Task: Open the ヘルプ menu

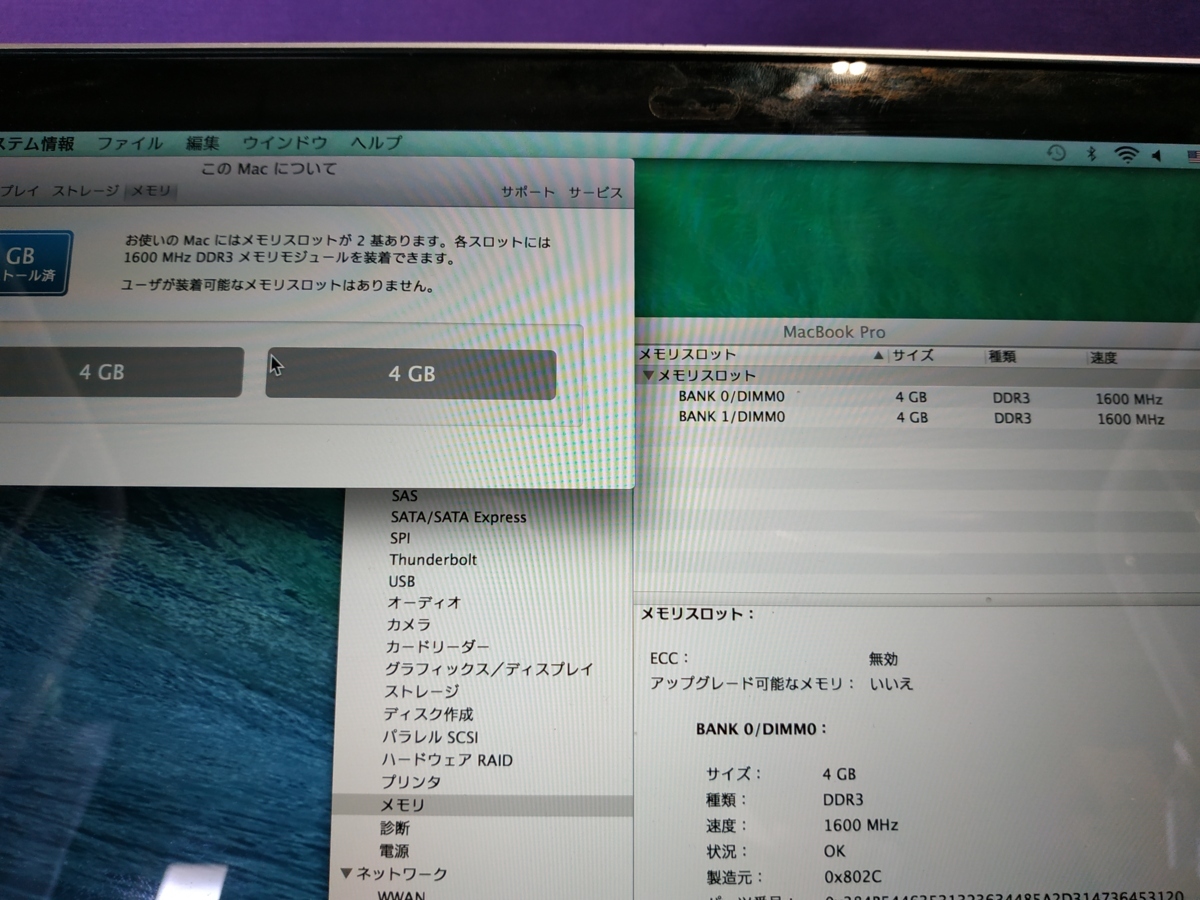Action: tap(376, 143)
